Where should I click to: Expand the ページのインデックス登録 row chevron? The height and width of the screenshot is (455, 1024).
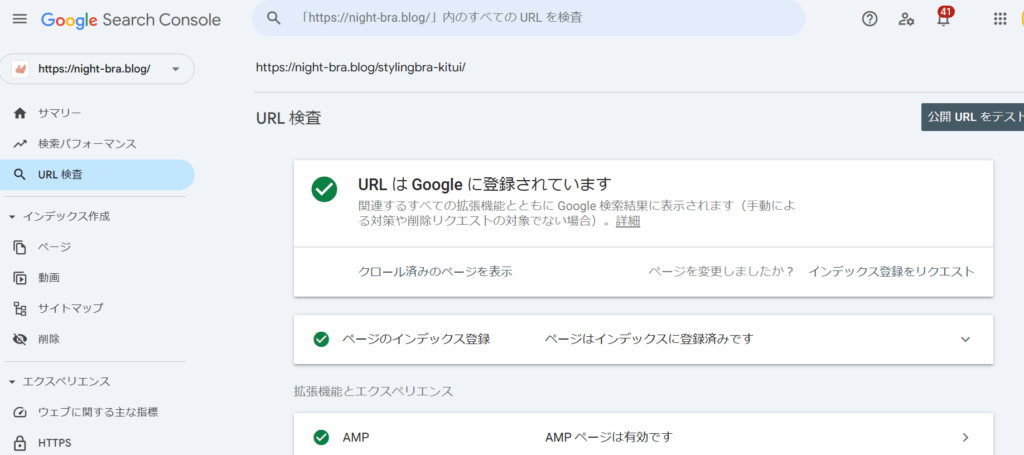(x=965, y=339)
